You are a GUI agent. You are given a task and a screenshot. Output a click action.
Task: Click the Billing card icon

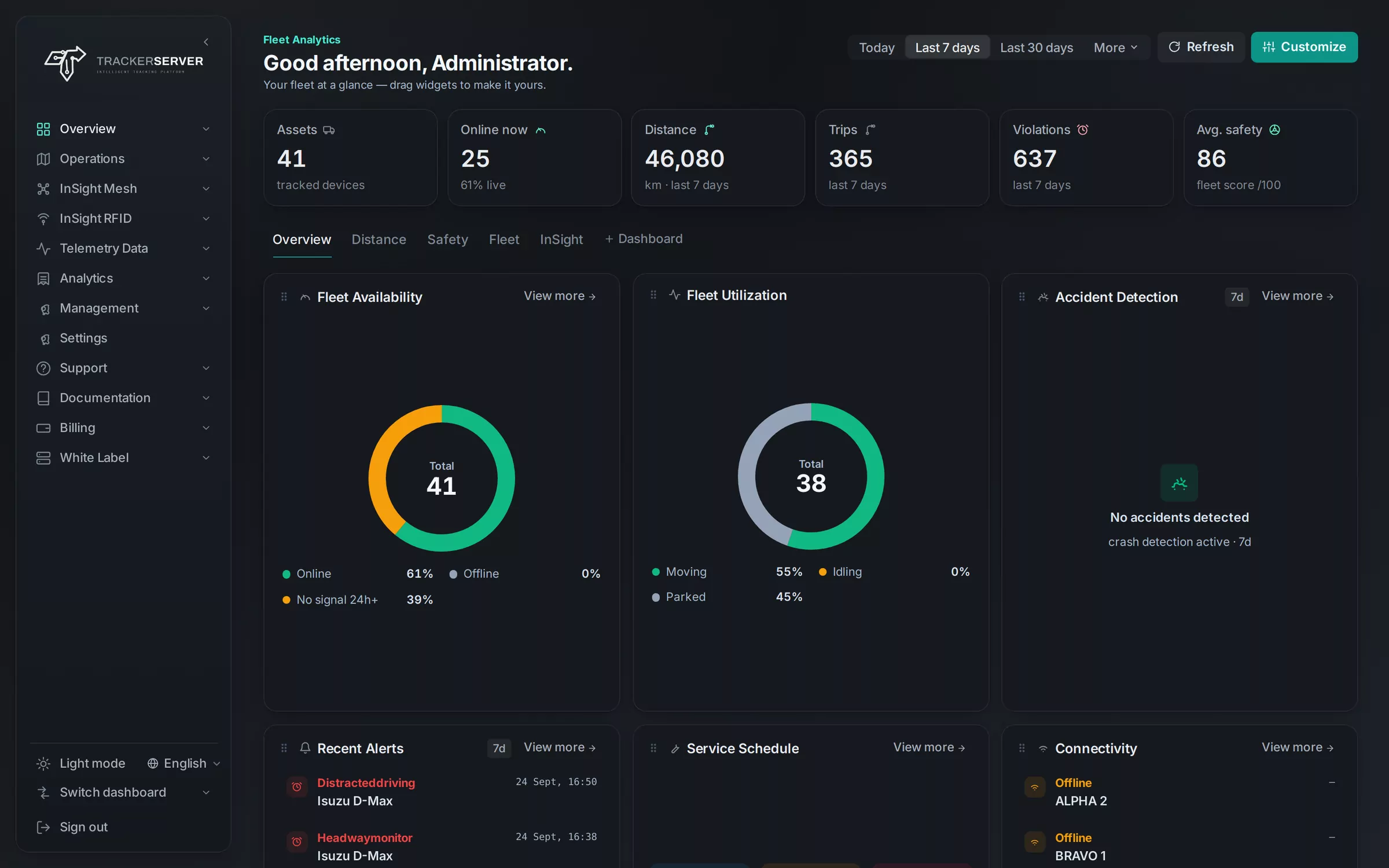(43, 428)
